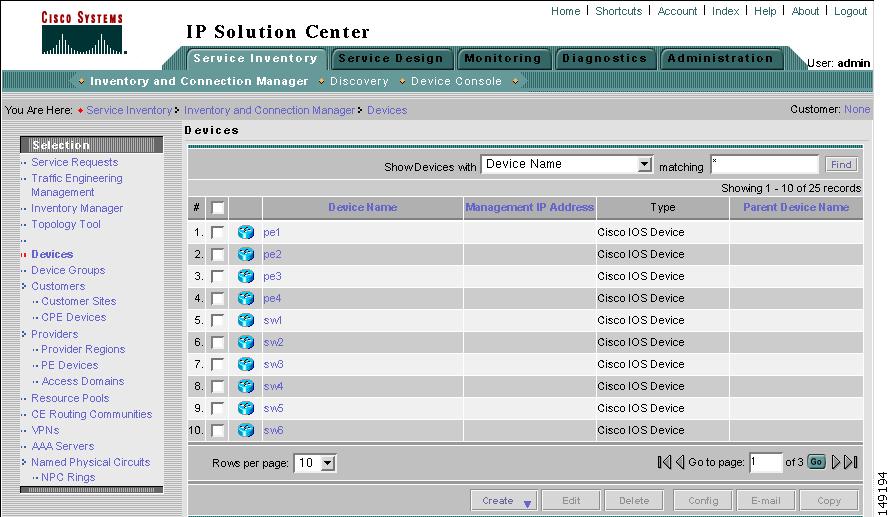
Task: Click the Delete button
Action: pyautogui.click(x=634, y=501)
